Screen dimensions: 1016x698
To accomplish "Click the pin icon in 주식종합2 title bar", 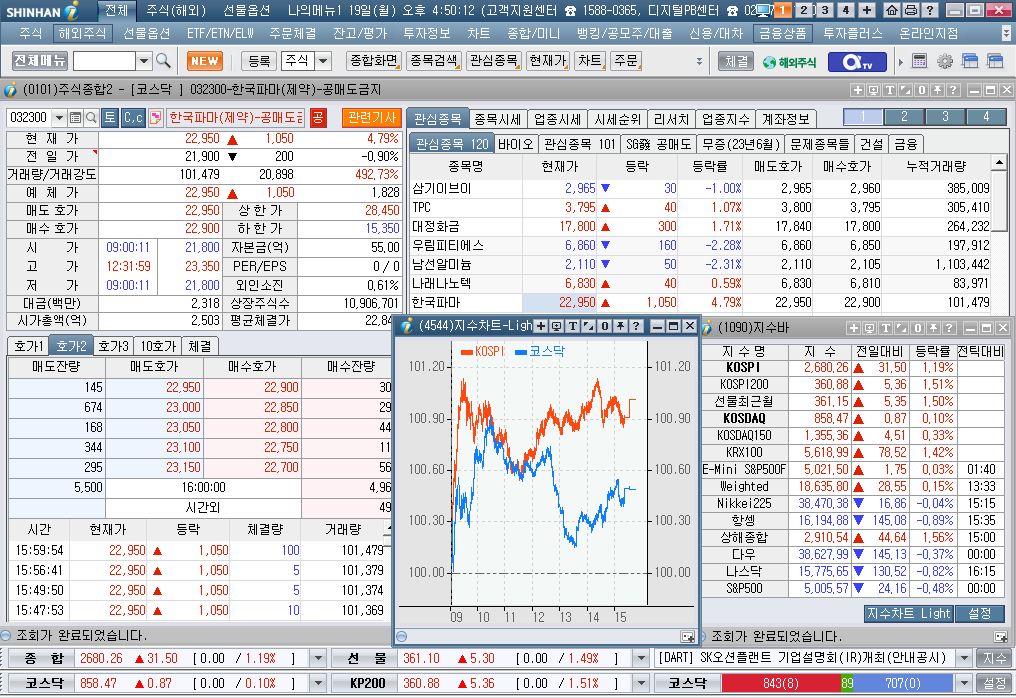I will pyautogui.click(x=937, y=90).
